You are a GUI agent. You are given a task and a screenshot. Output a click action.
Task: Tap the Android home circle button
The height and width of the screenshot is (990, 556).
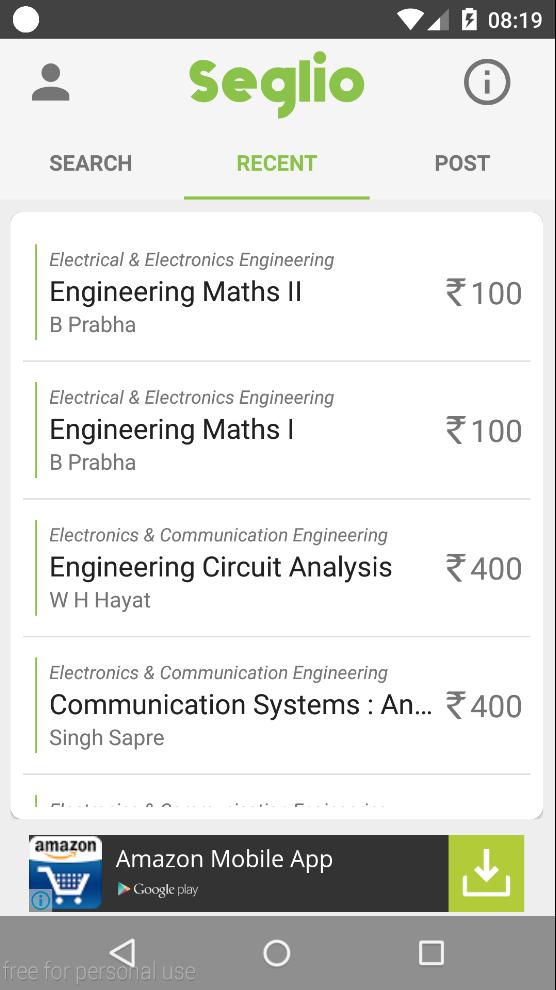click(x=276, y=952)
